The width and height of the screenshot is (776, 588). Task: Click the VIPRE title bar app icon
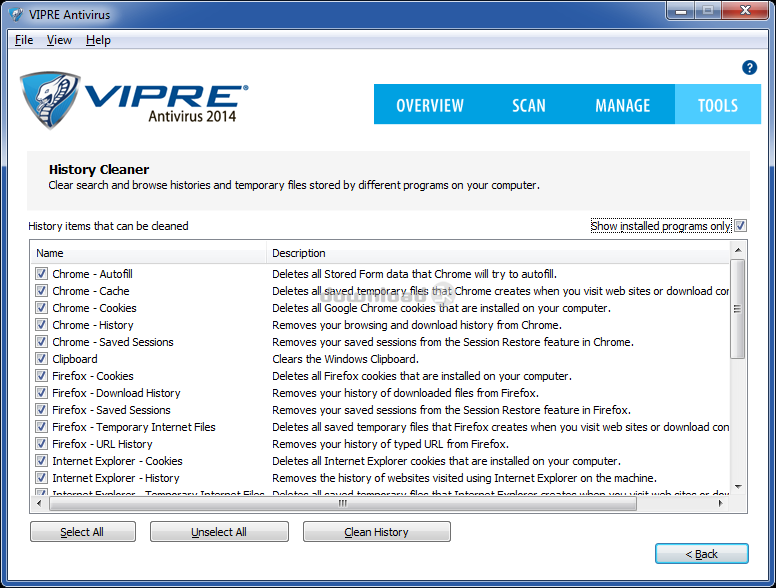click(x=16, y=14)
